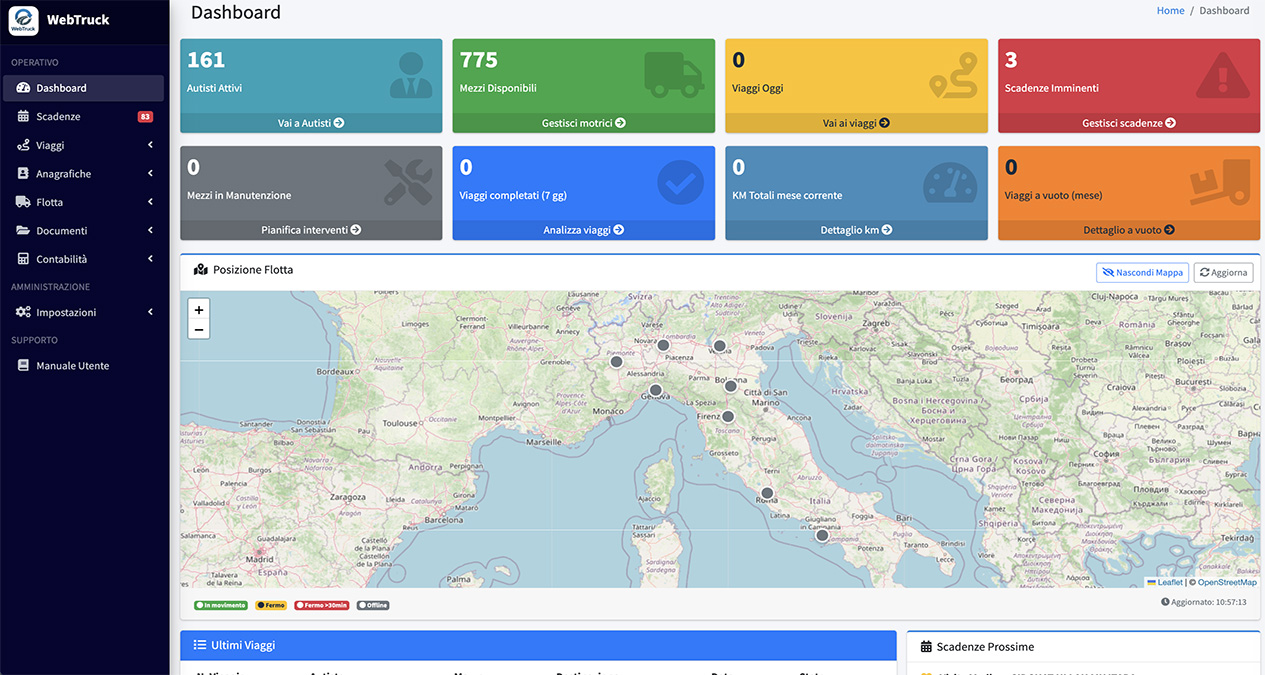Click the pallet icon on Viaggi a vuoto card

point(1220,183)
